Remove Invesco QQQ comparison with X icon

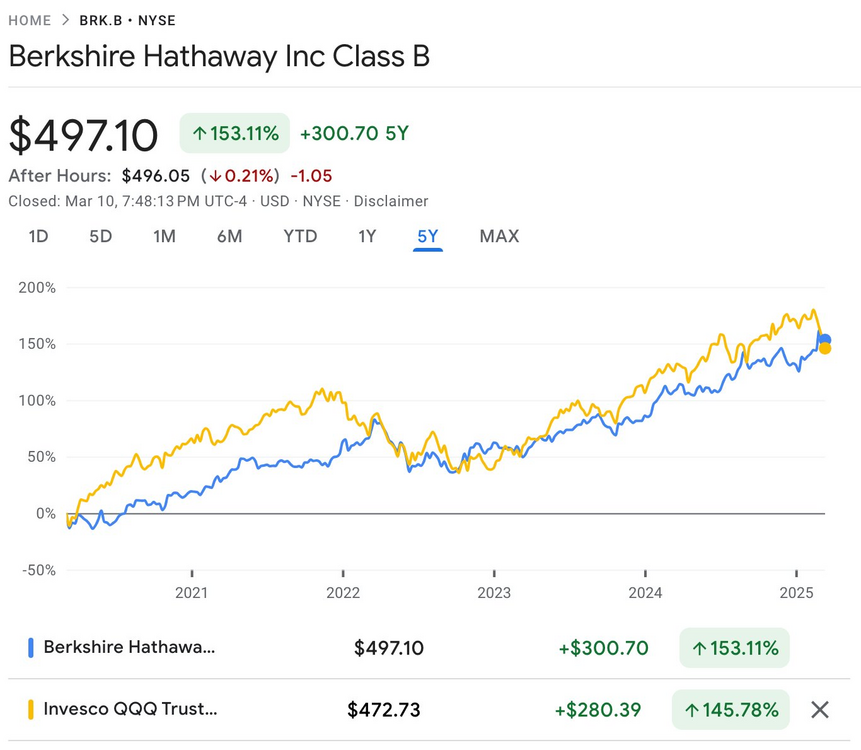(x=820, y=710)
